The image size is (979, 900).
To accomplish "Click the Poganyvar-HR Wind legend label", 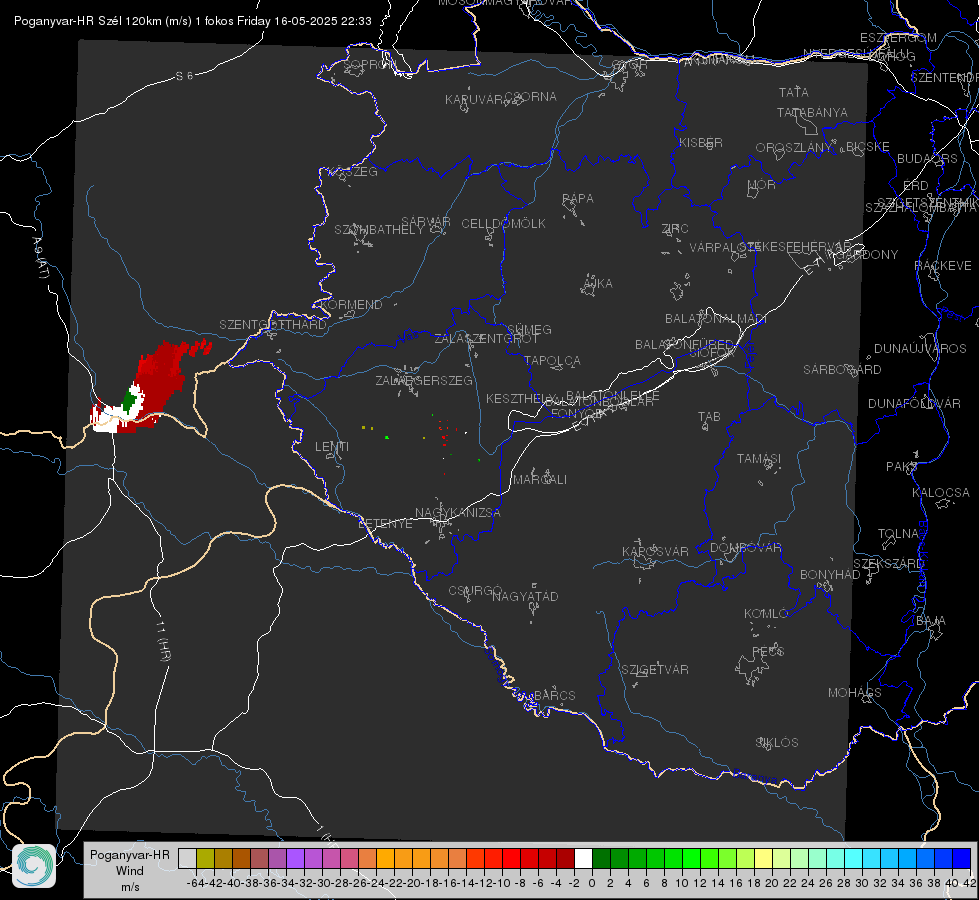I will [130, 870].
